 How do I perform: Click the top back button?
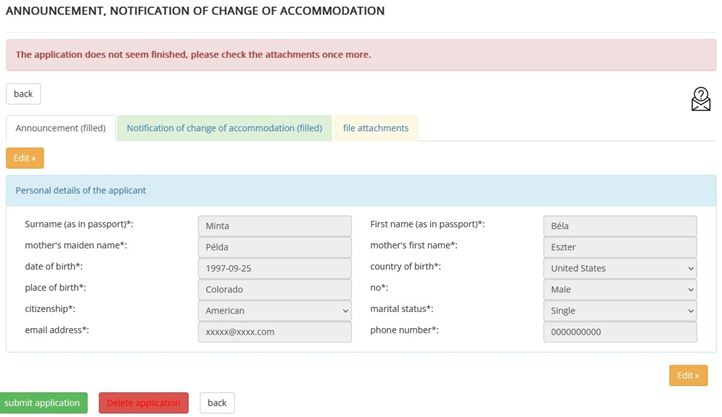23,94
